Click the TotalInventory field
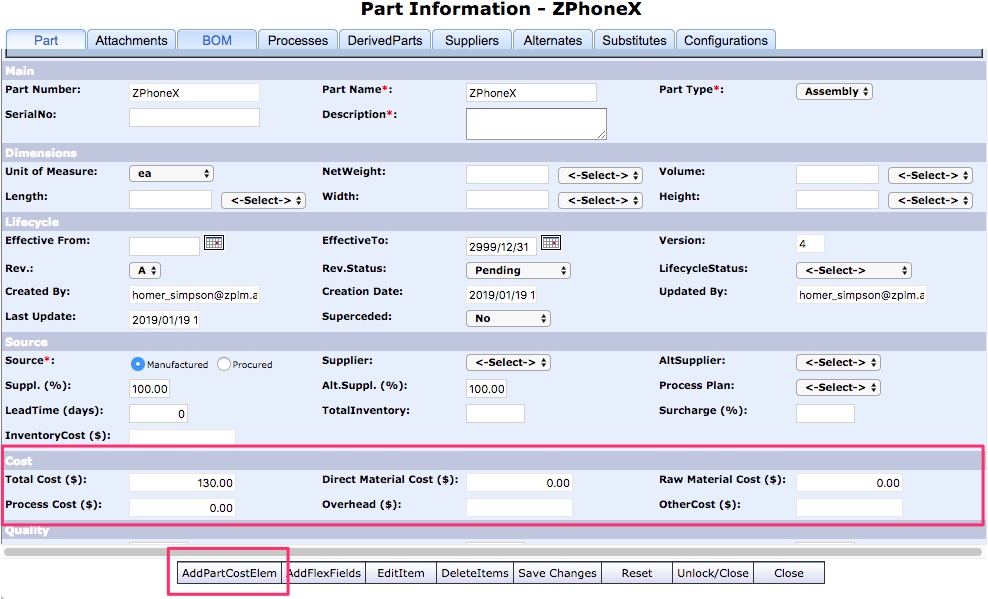The height and width of the screenshot is (599, 988). point(495,413)
